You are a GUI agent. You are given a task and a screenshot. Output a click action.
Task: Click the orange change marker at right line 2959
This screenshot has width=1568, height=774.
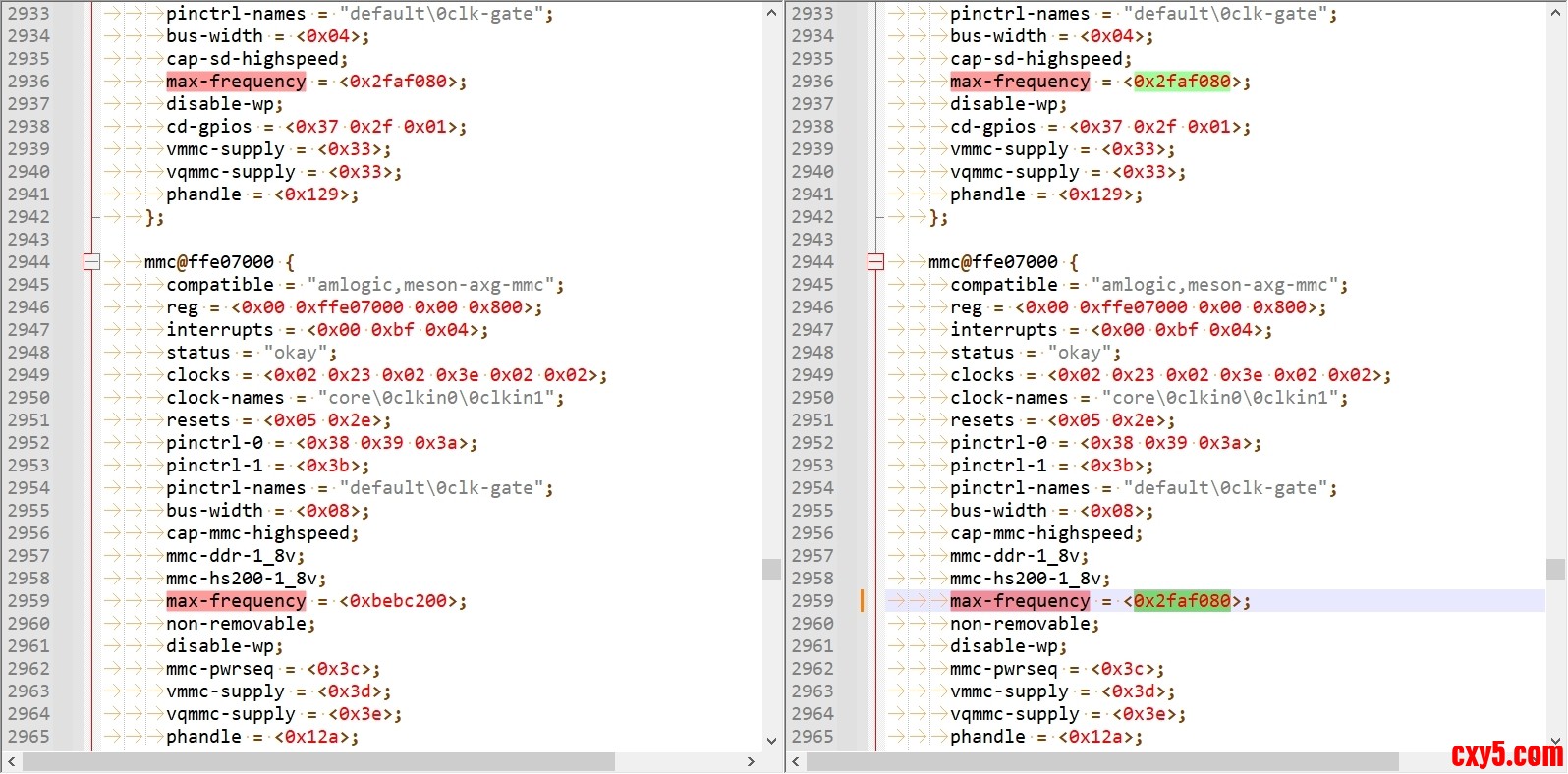[x=863, y=601]
